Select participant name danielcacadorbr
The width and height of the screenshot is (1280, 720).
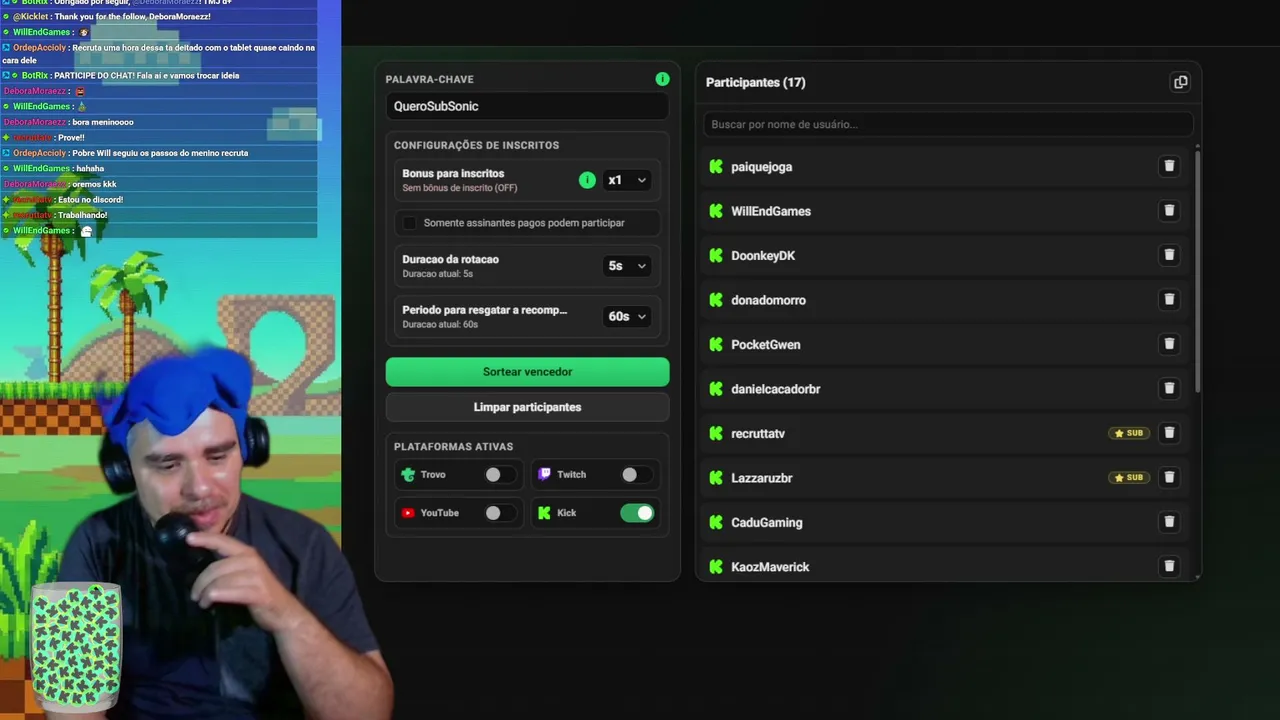pos(775,389)
